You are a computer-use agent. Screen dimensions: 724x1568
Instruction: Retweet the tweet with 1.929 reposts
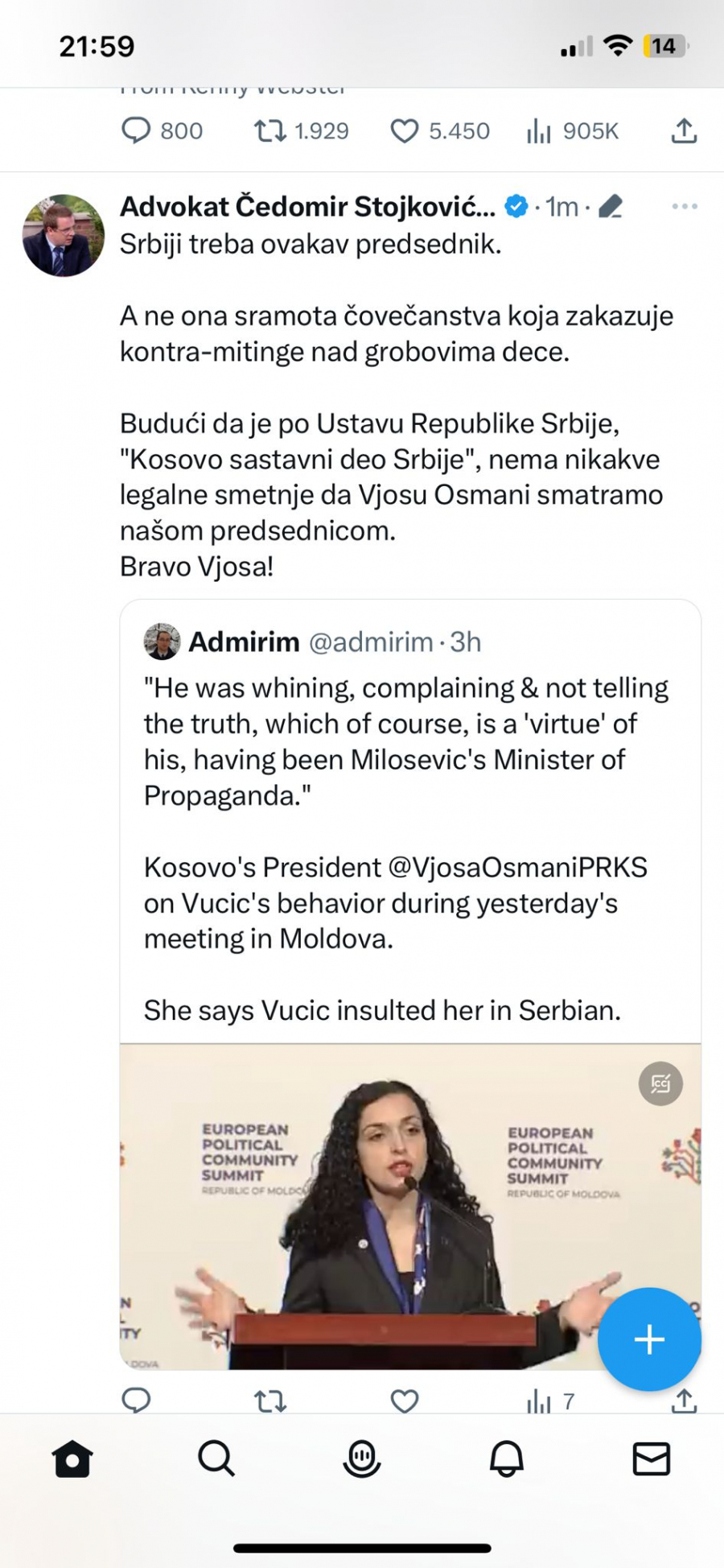click(270, 131)
